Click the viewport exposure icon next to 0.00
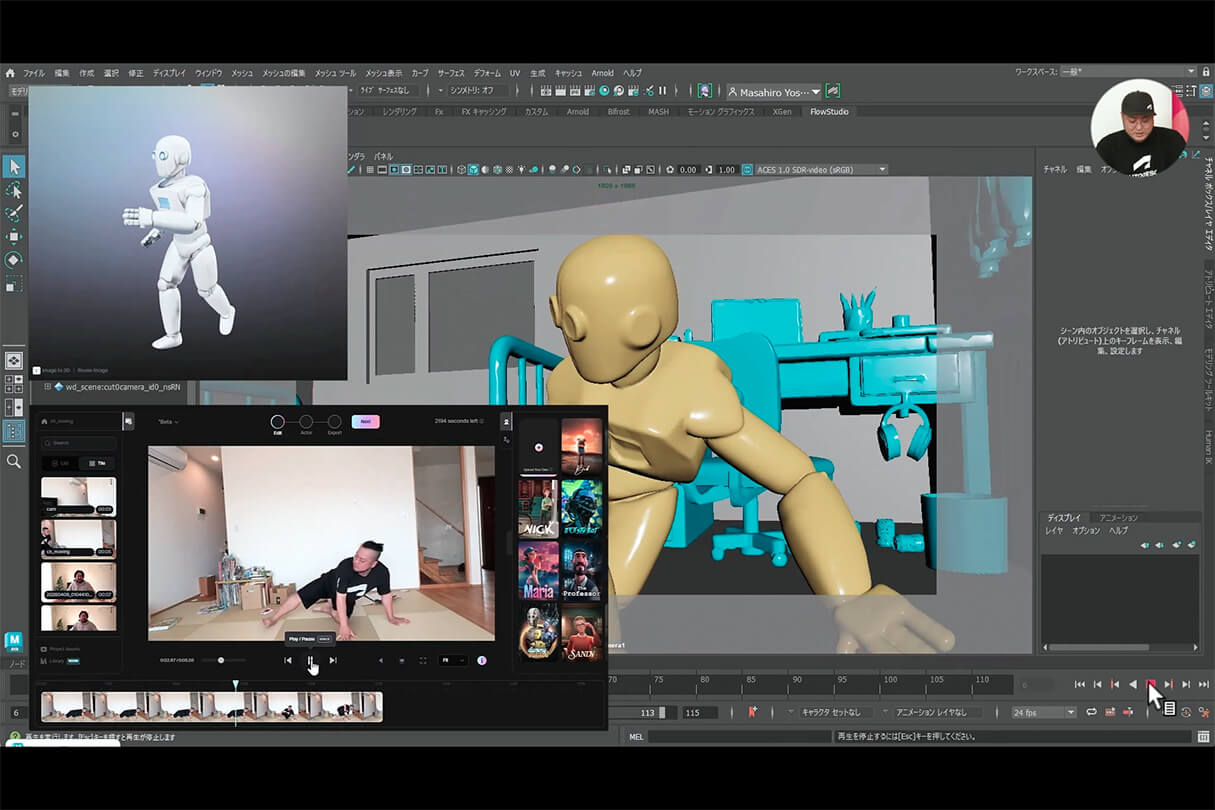Screen dimensions: 1215x810 pyautogui.click(x=670, y=170)
